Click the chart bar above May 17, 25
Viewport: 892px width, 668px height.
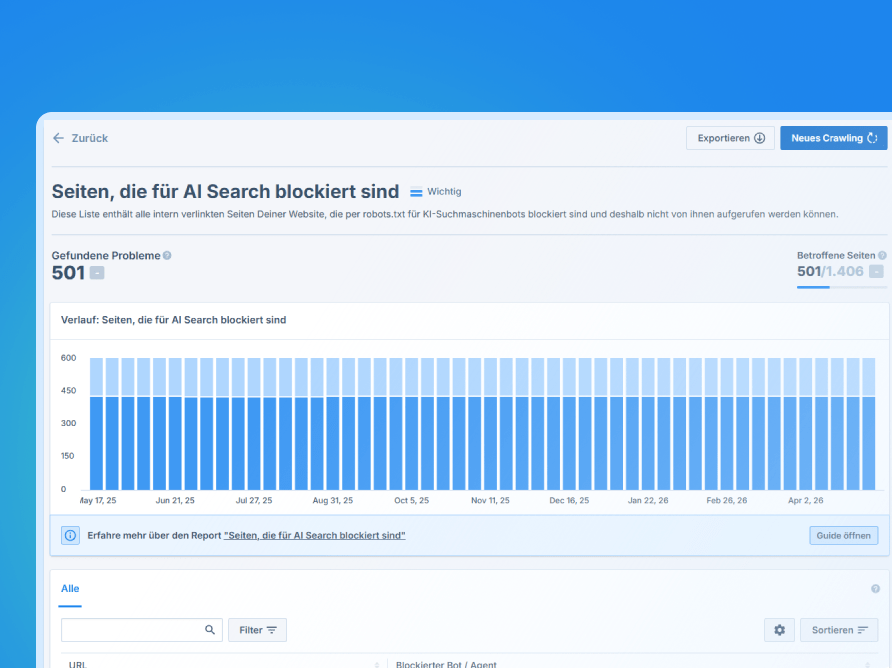coord(97,424)
